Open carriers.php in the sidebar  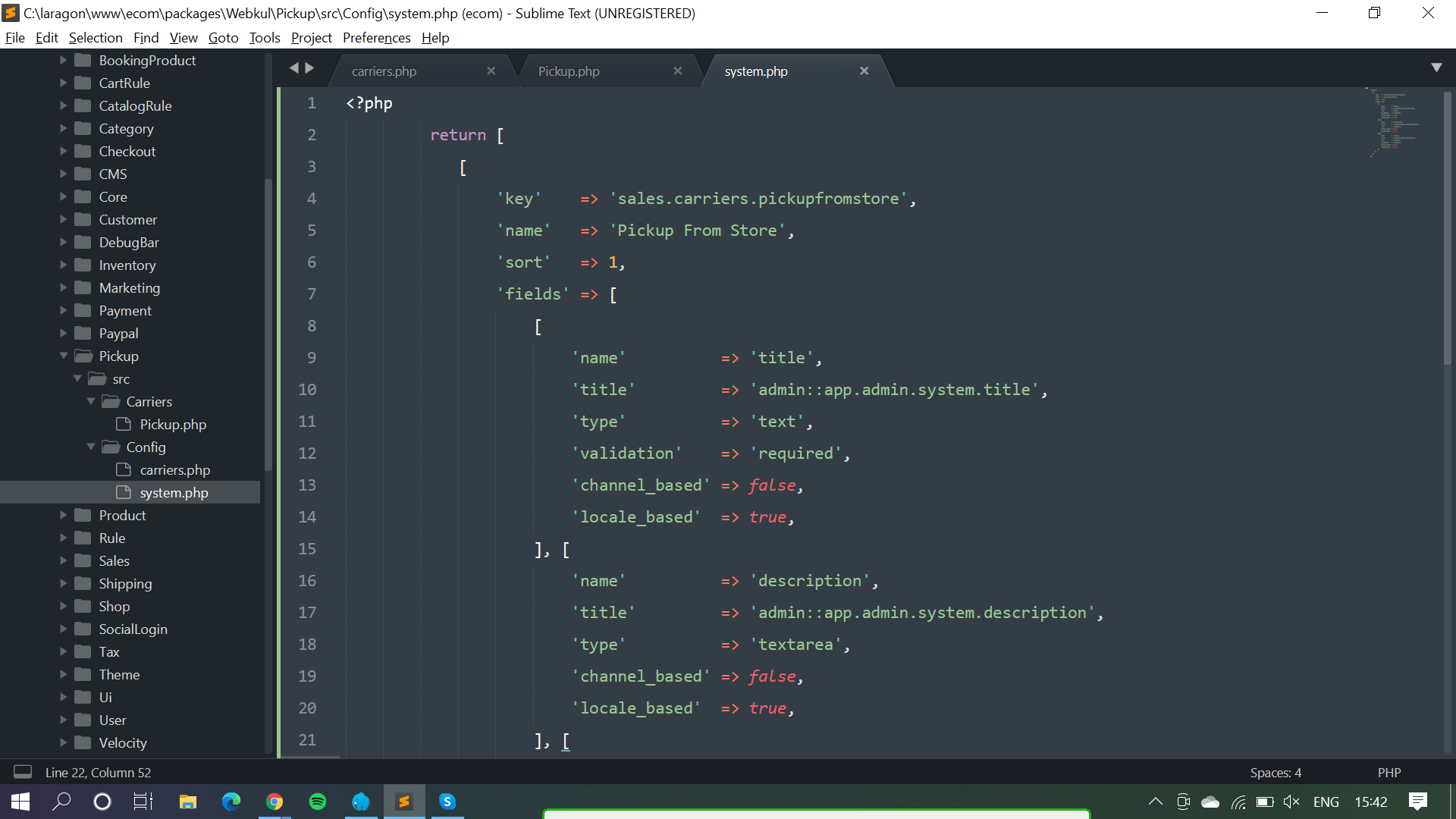(x=175, y=470)
